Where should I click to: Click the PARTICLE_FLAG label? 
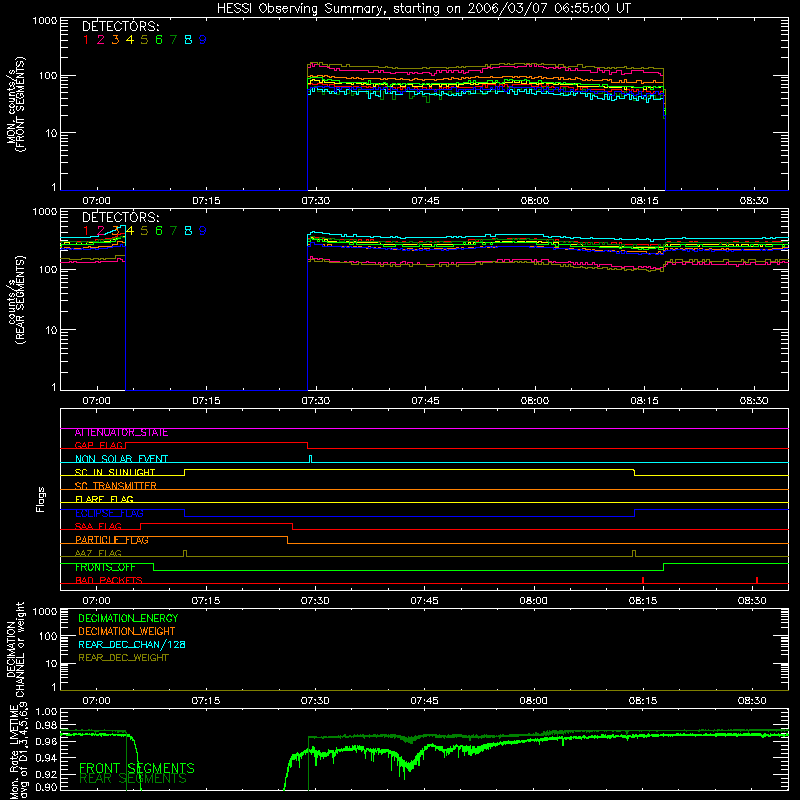coord(112,539)
